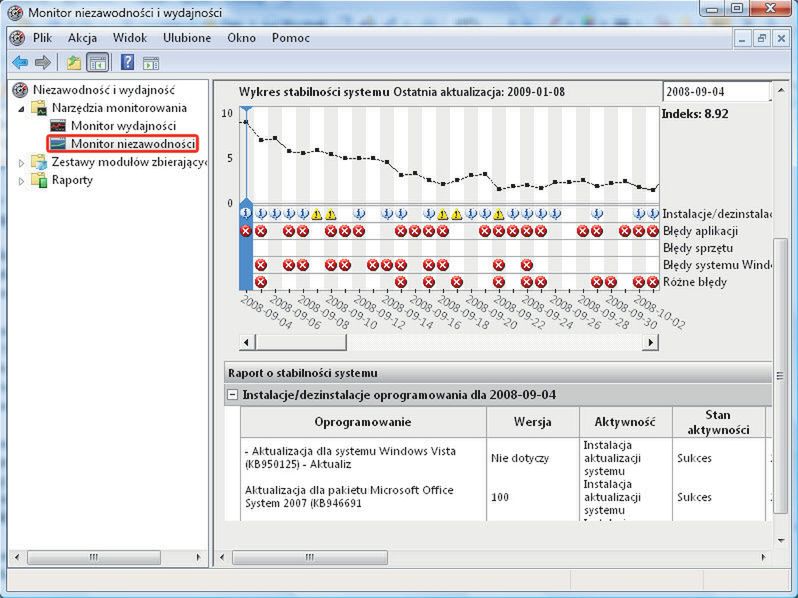Viewport: 798px width, 598px height.
Task: Click the app icon left of Plik menu
Action: pyautogui.click(x=17, y=38)
